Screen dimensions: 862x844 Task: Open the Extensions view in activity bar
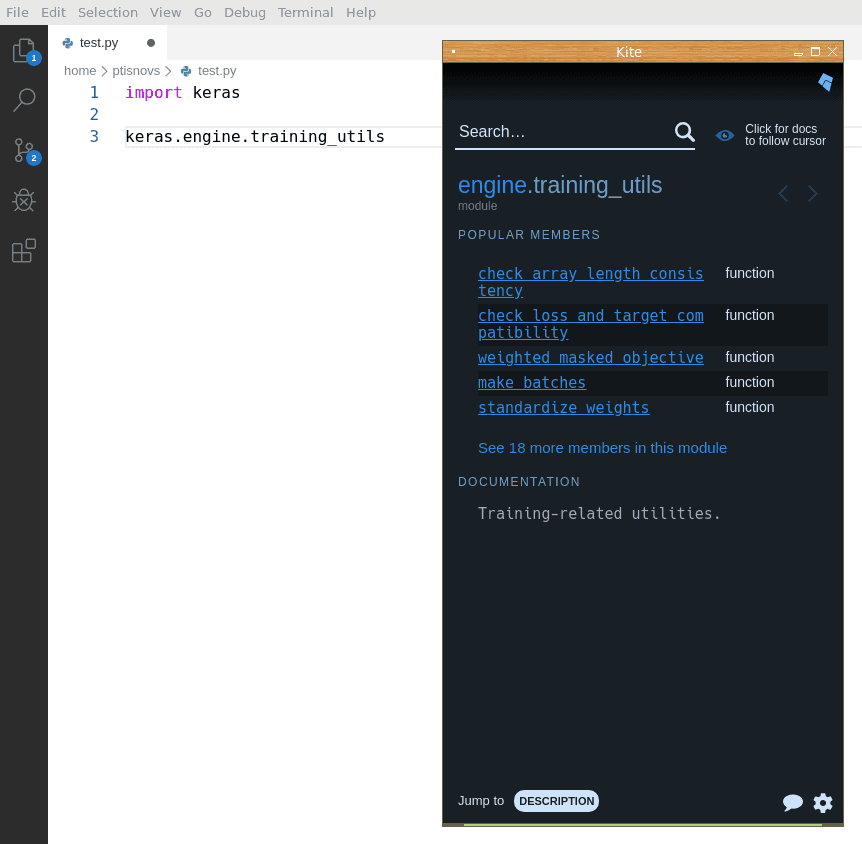coord(24,251)
